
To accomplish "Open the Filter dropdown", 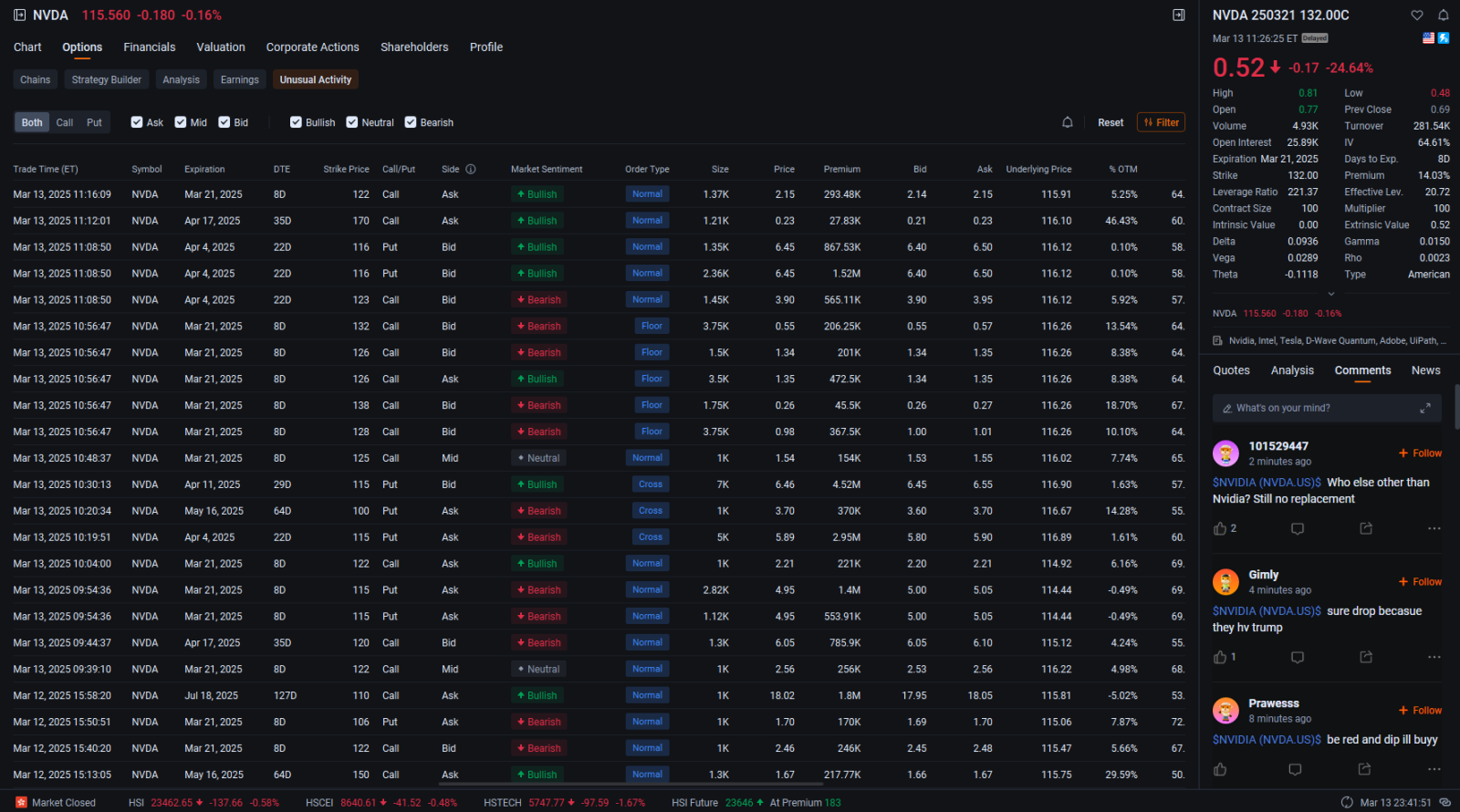I will tap(1161, 122).
